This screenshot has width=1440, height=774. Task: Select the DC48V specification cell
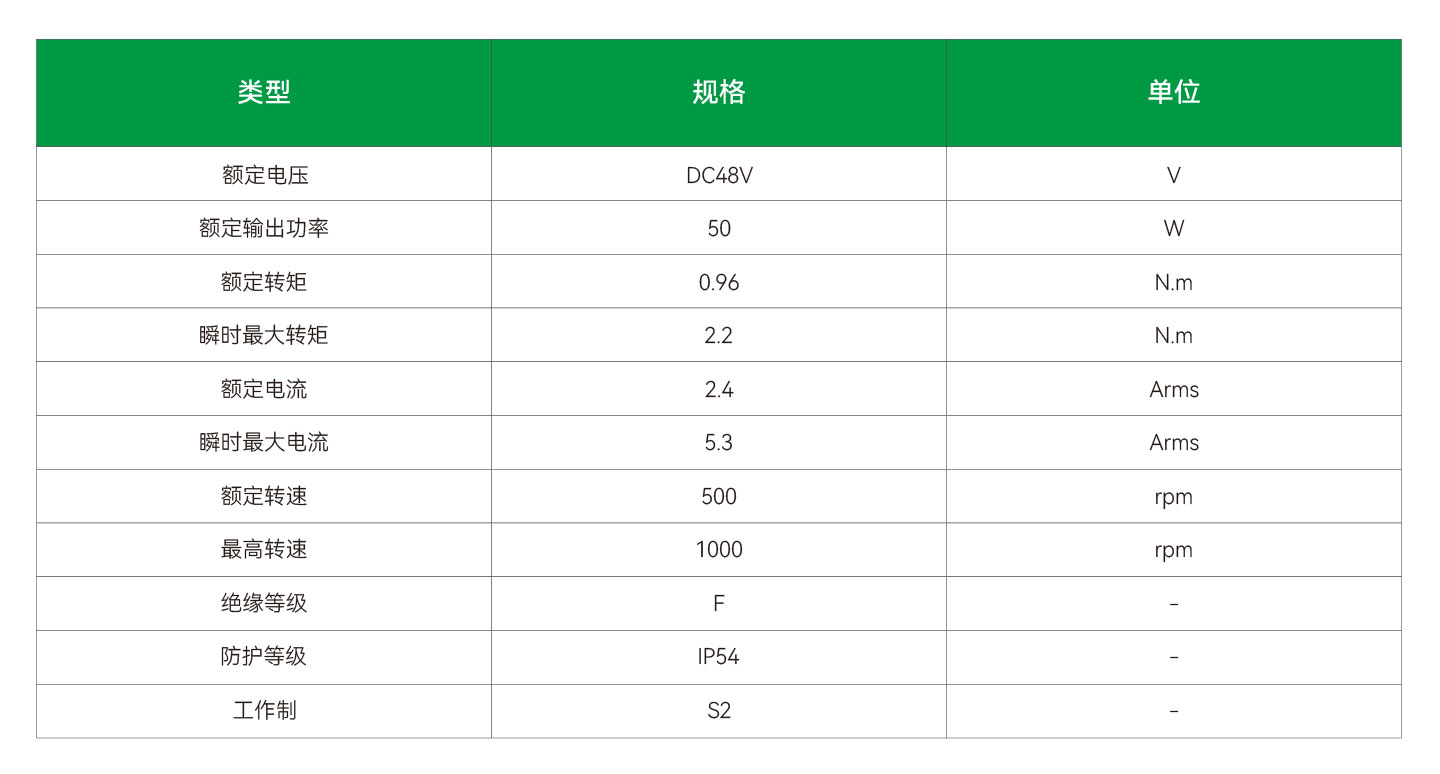pos(718,175)
